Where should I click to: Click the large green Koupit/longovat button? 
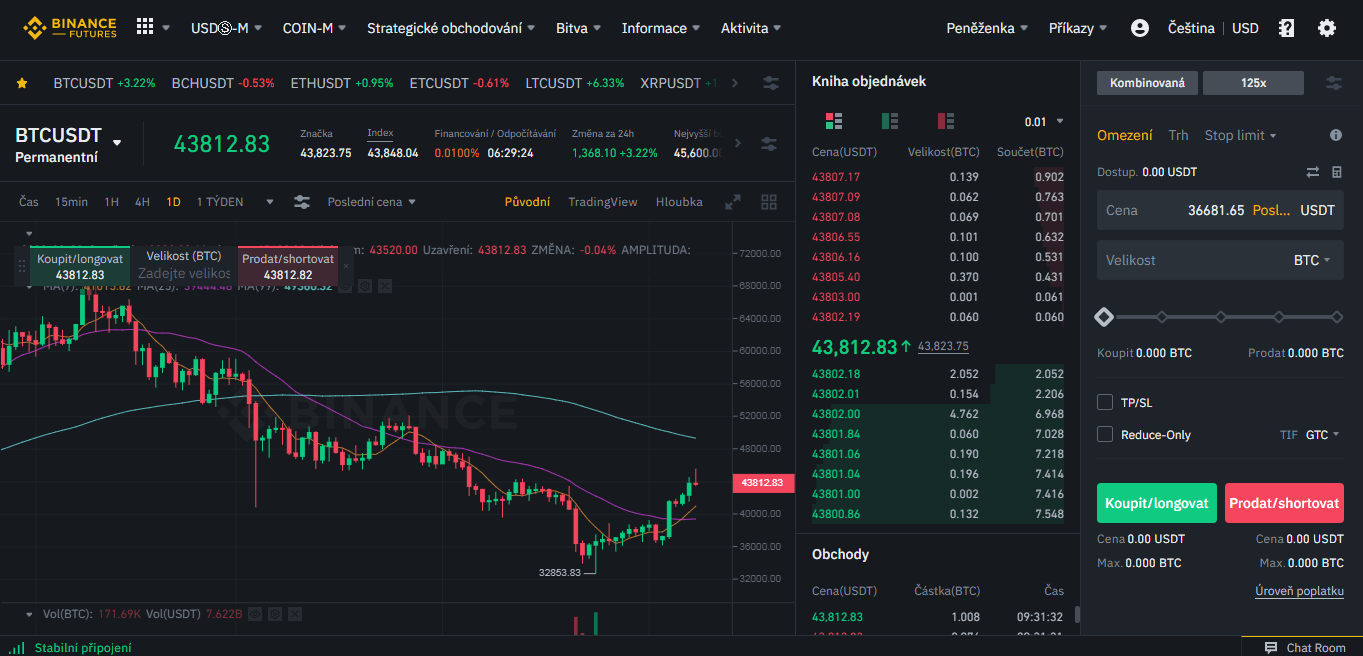[1157, 503]
